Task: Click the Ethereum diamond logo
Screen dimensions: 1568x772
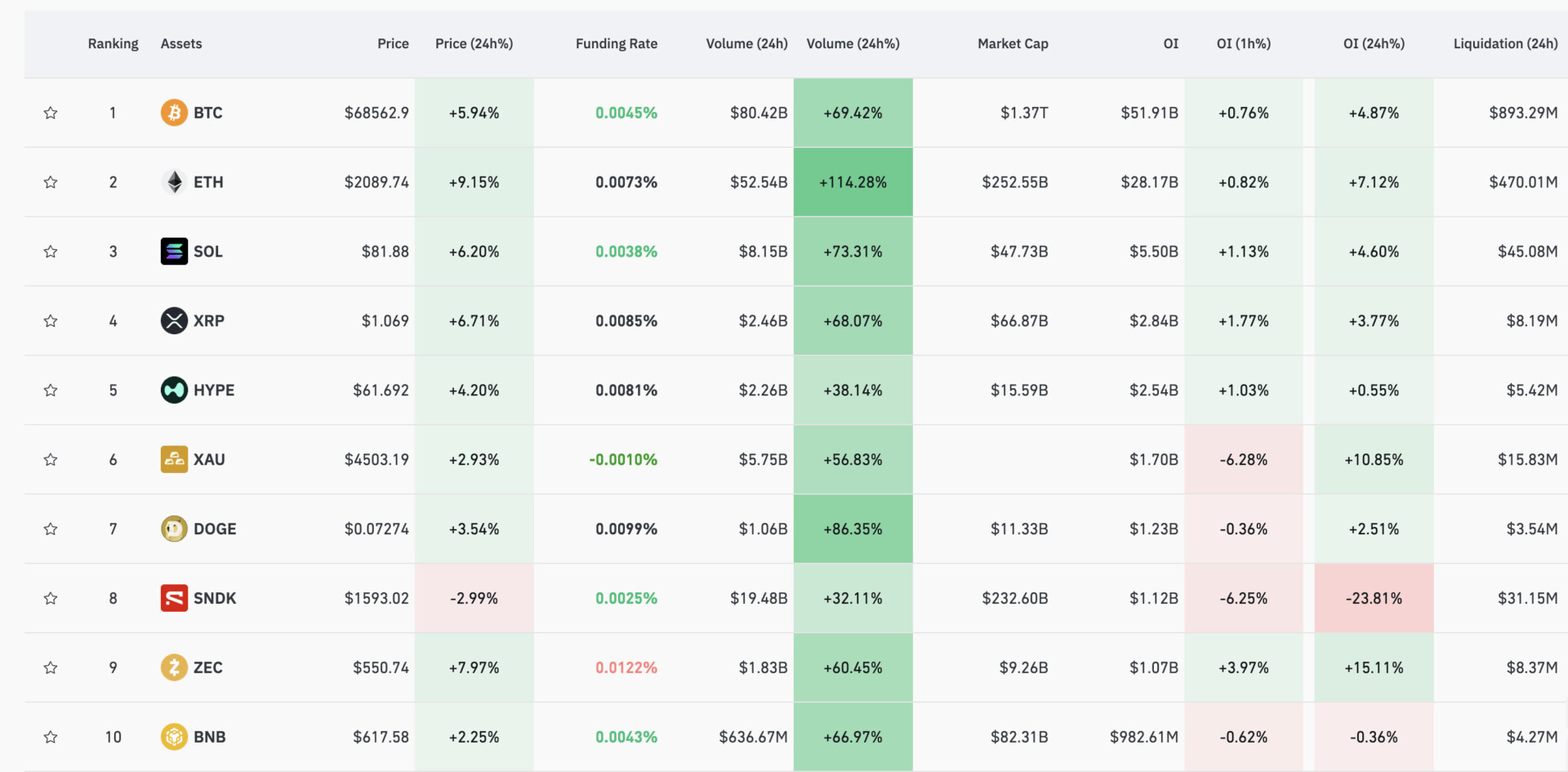Action: pyautogui.click(x=174, y=182)
